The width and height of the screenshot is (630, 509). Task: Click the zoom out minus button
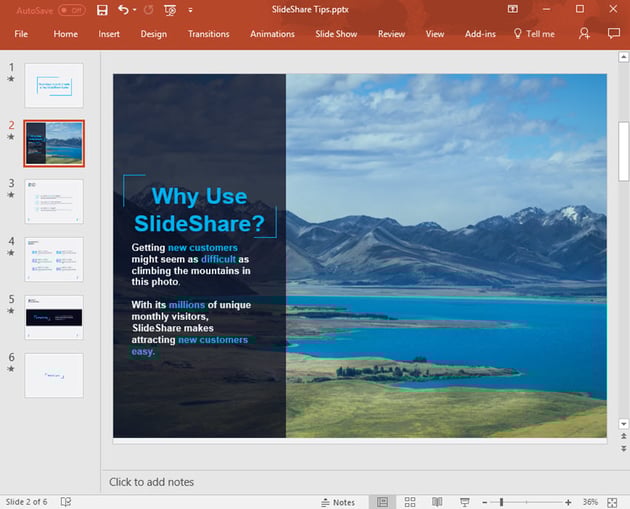pos(485,502)
